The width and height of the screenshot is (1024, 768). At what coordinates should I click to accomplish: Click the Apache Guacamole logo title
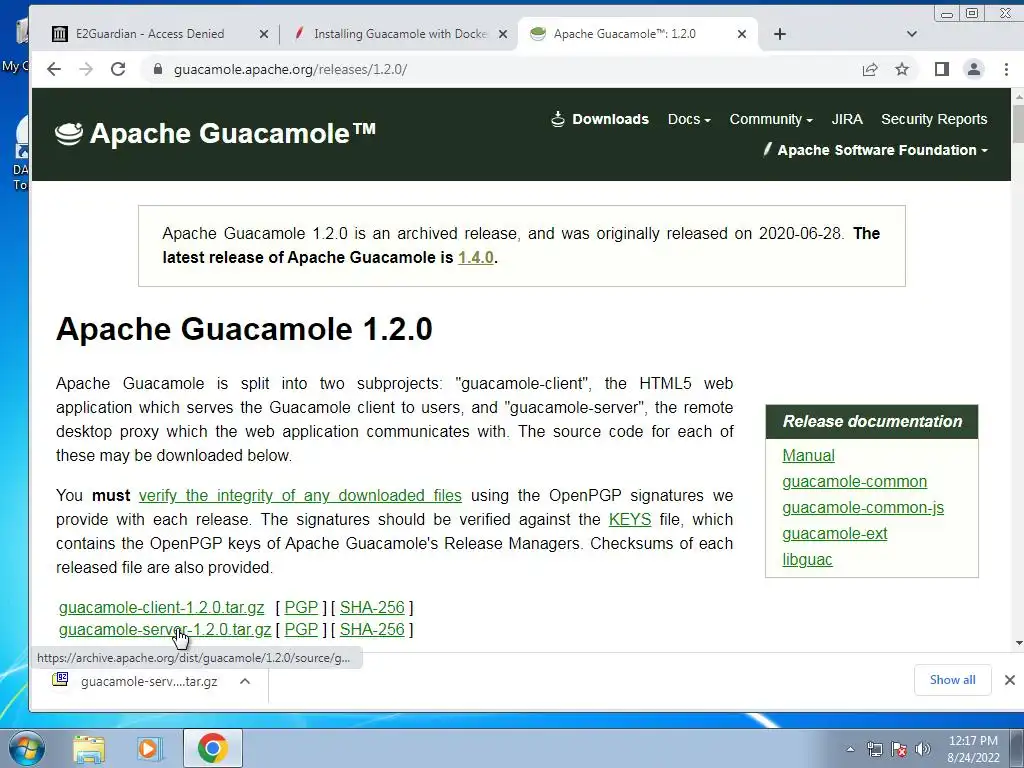(x=216, y=133)
